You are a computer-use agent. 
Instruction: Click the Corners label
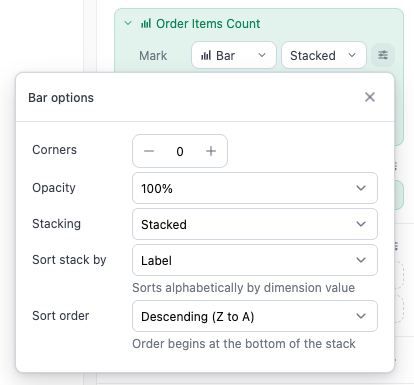[x=54, y=150]
